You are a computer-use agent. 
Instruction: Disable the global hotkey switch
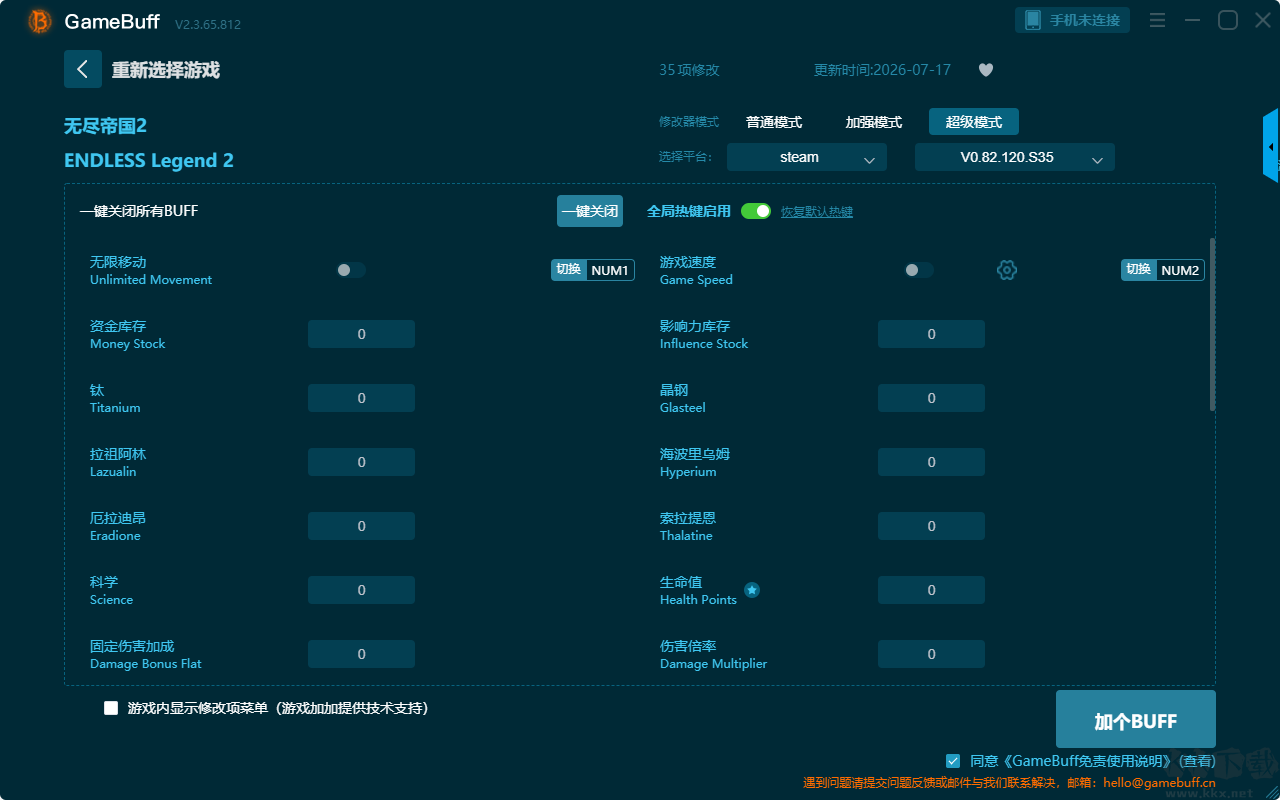756,211
